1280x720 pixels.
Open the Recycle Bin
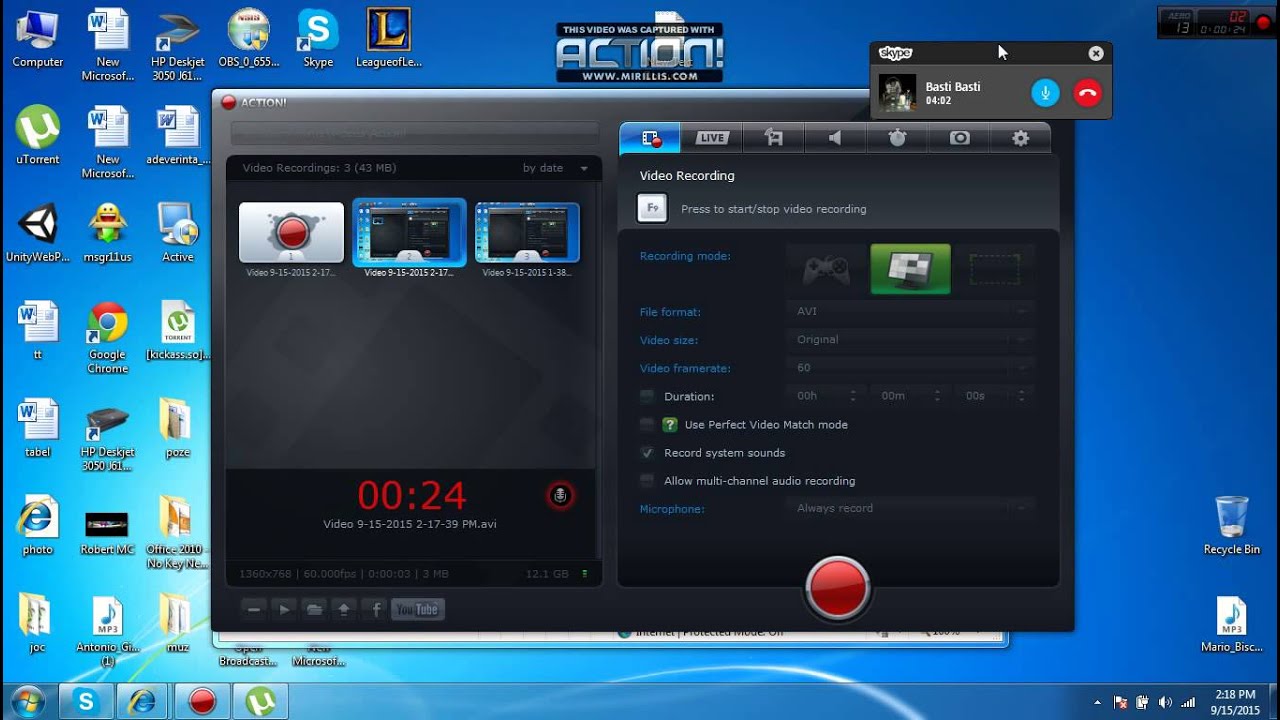point(1232,526)
